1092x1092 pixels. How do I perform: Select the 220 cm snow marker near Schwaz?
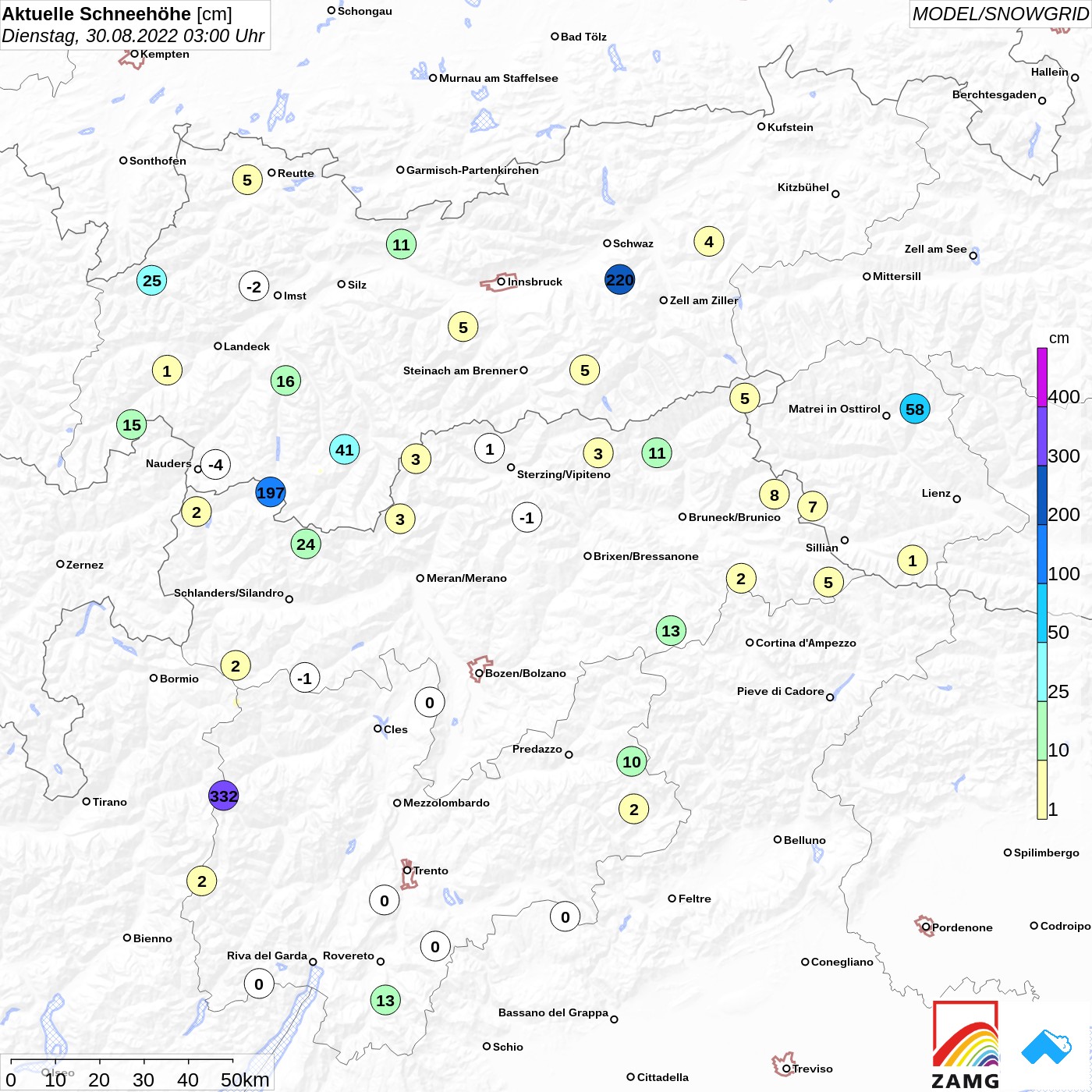point(619,280)
